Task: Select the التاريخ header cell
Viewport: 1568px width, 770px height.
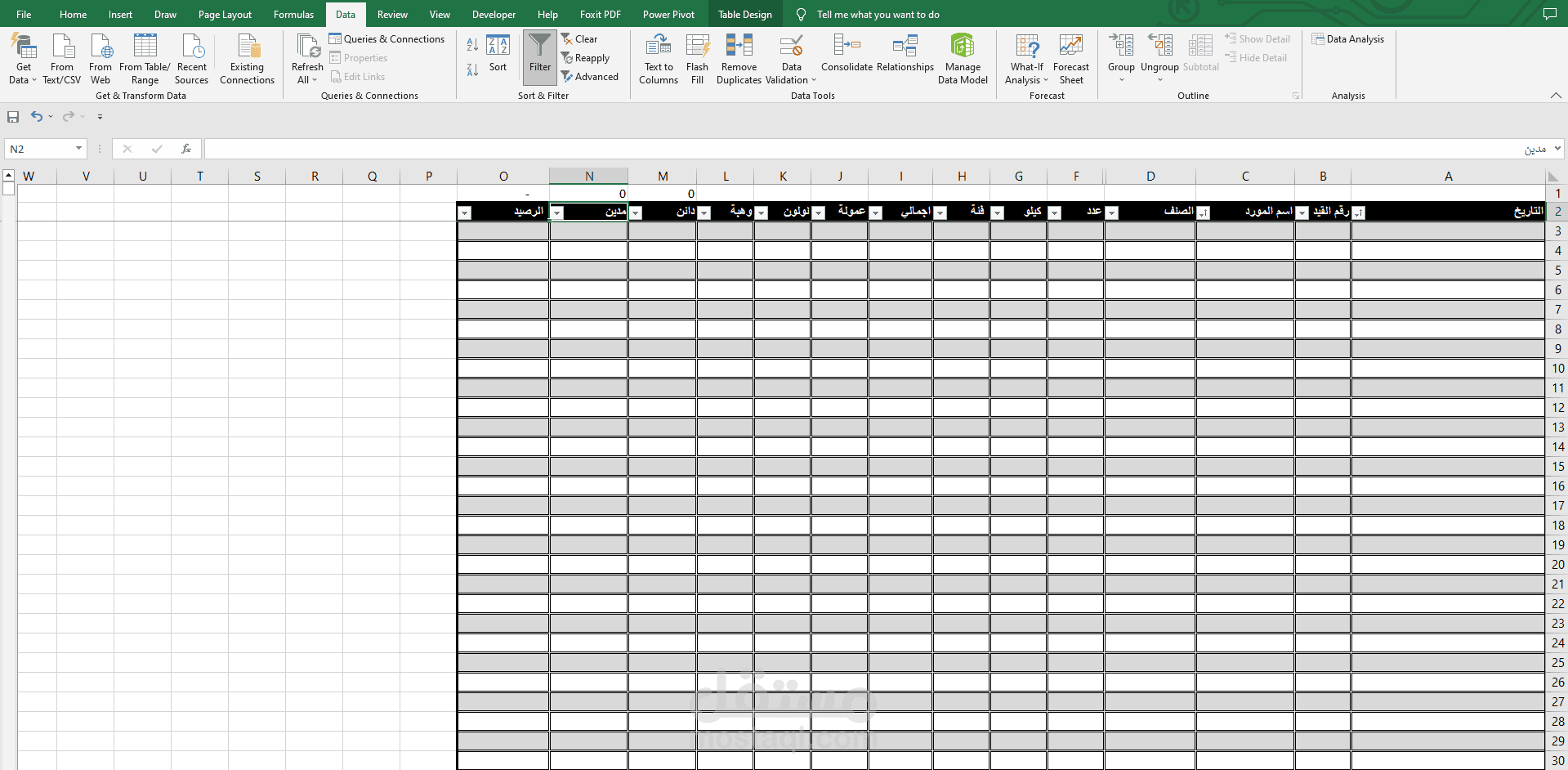Action: (1448, 212)
